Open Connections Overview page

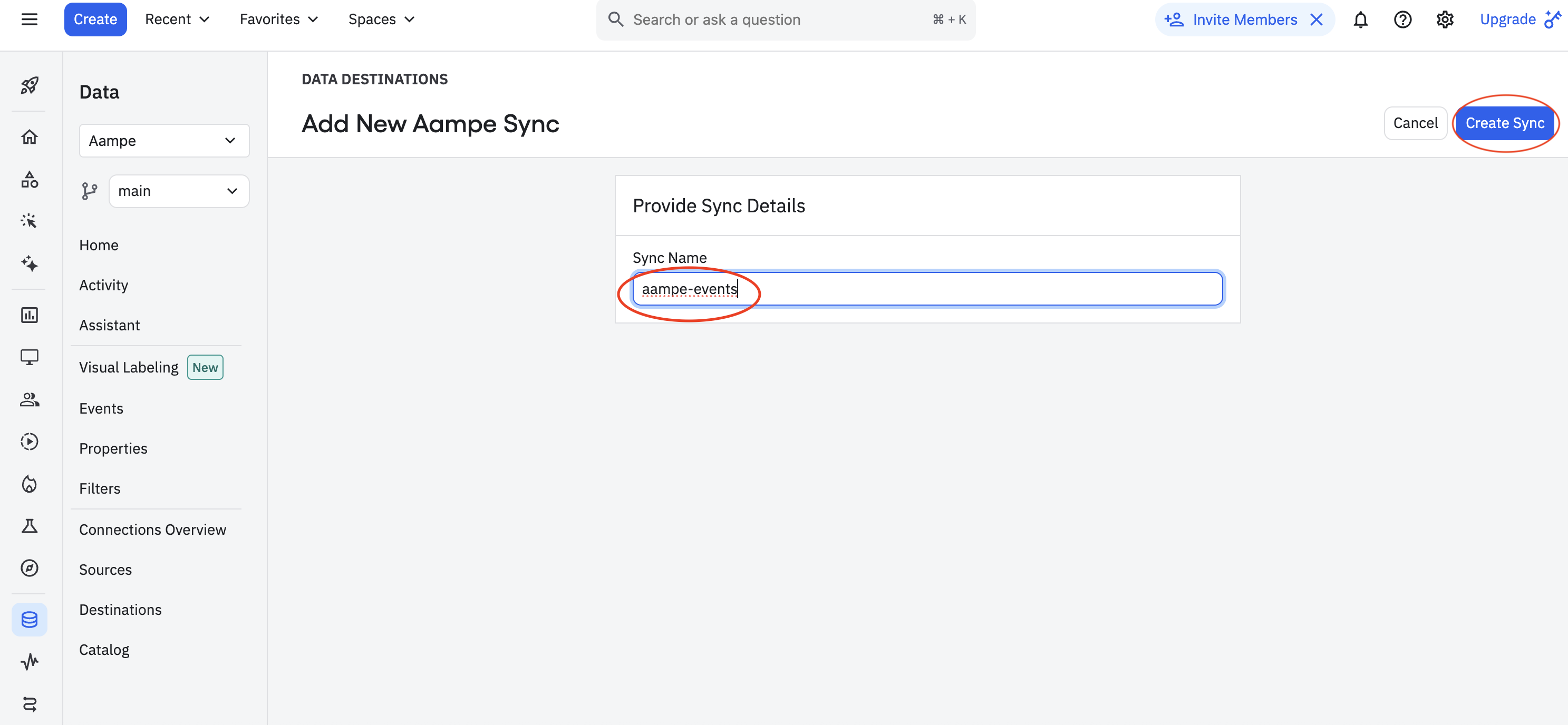[x=152, y=529]
